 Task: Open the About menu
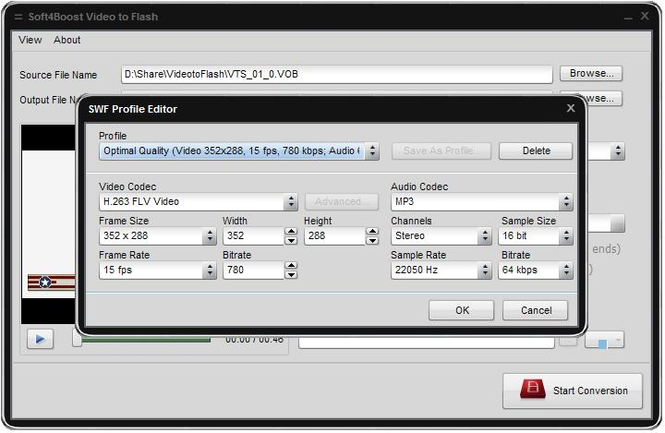pos(67,40)
